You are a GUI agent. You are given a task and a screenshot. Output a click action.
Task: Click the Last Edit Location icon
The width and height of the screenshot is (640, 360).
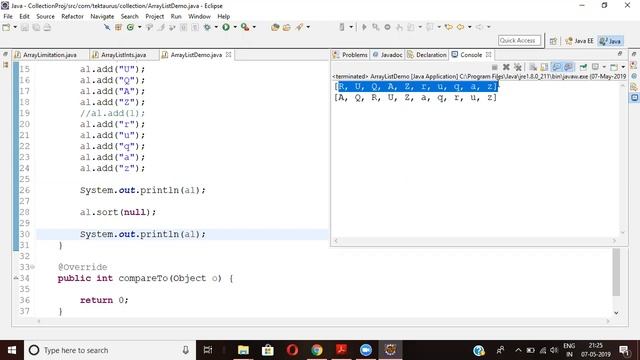pyautogui.click(x=449, y=27)
